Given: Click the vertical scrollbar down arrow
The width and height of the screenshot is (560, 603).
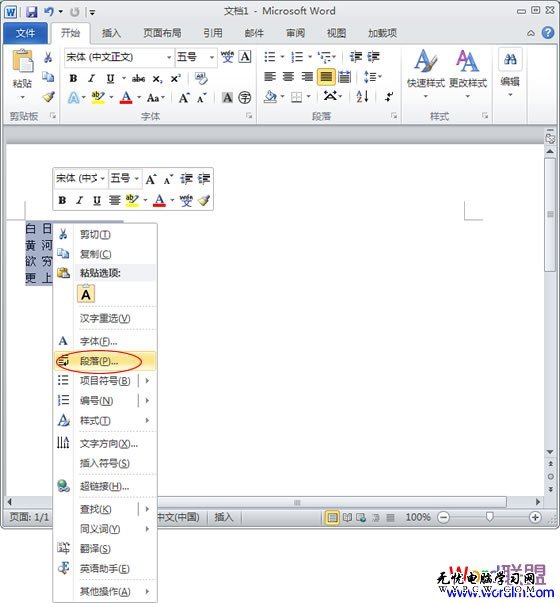Looking at the screenshot, I should click(x=550, y=452).
